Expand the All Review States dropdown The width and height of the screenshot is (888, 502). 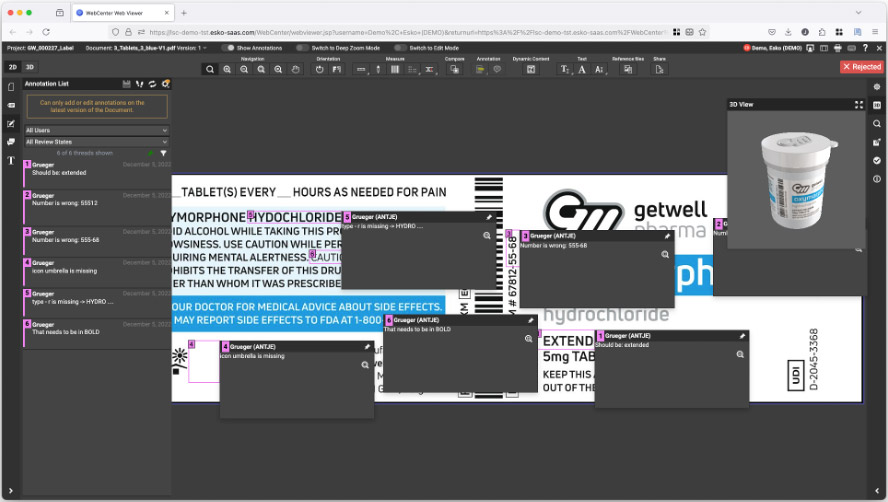(x=96, y=142)
